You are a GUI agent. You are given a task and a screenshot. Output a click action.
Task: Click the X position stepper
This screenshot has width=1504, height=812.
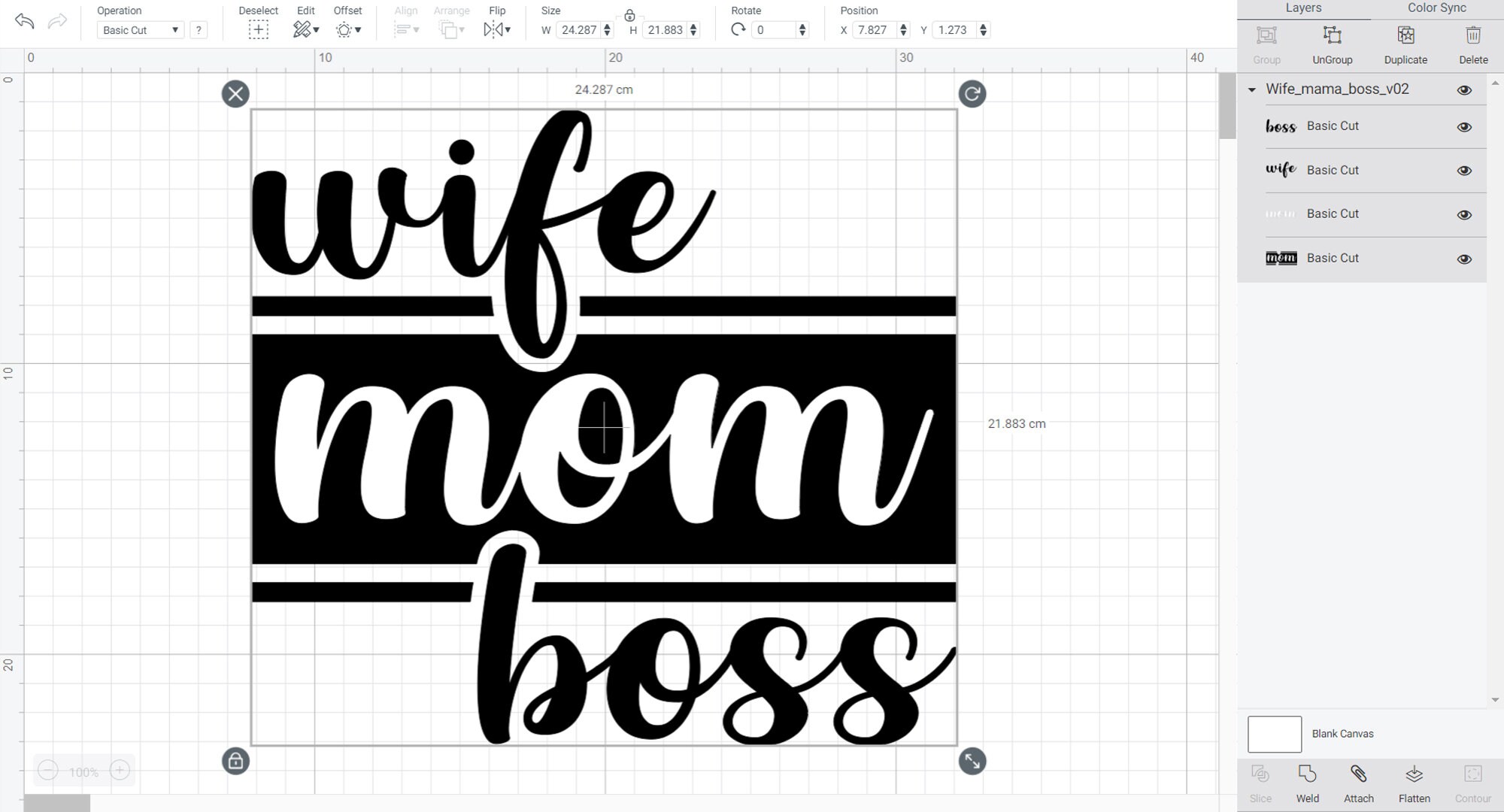pos(903,30)
